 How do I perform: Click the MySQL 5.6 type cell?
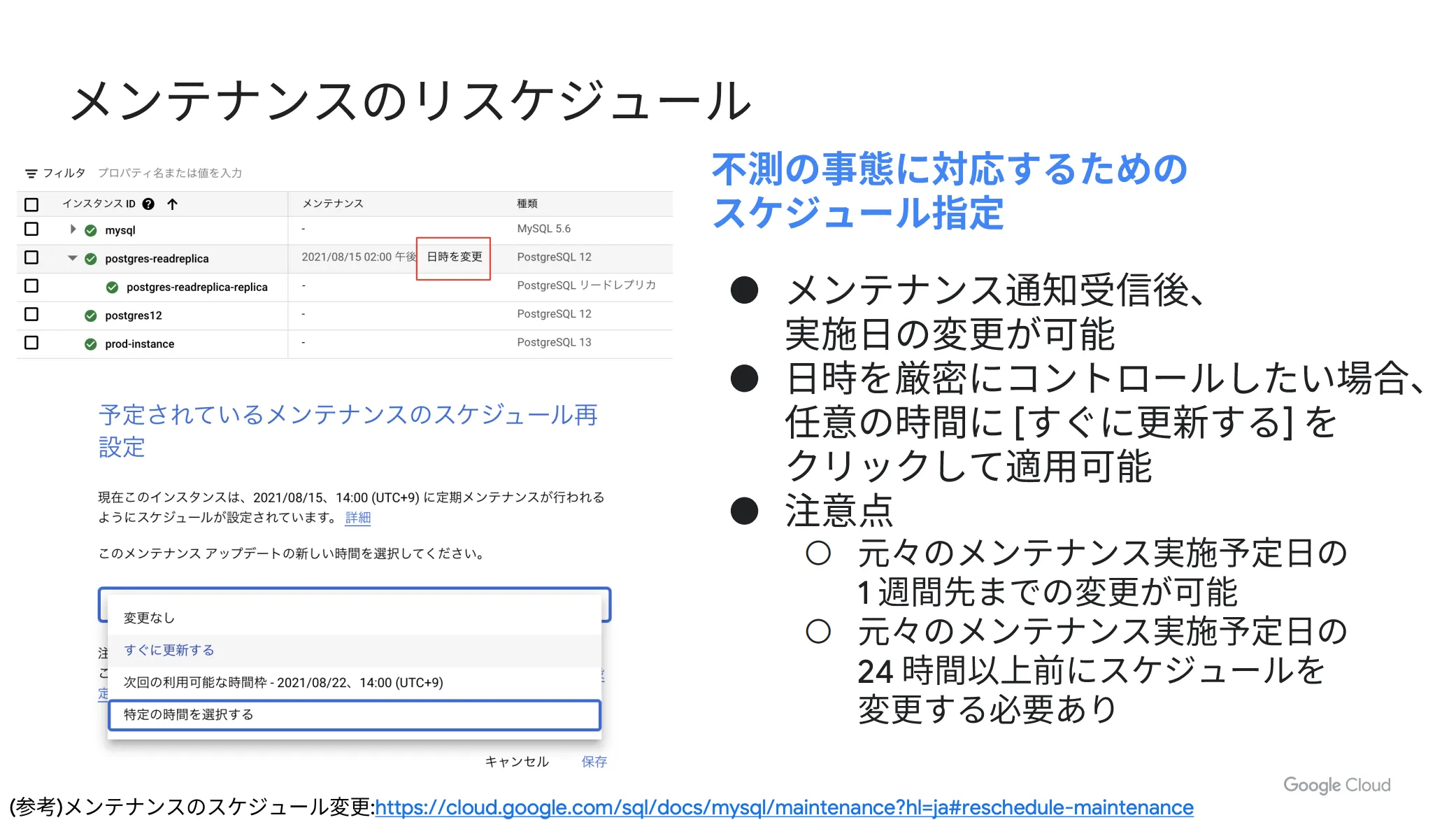coord(544,229)
